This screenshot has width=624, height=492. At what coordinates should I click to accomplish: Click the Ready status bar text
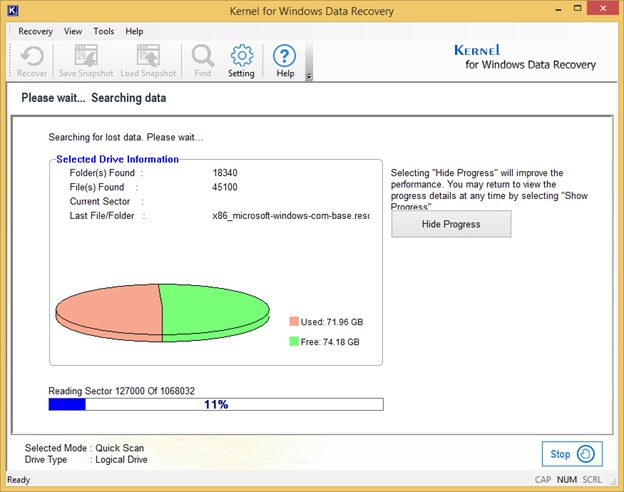(x=18, y=480)
